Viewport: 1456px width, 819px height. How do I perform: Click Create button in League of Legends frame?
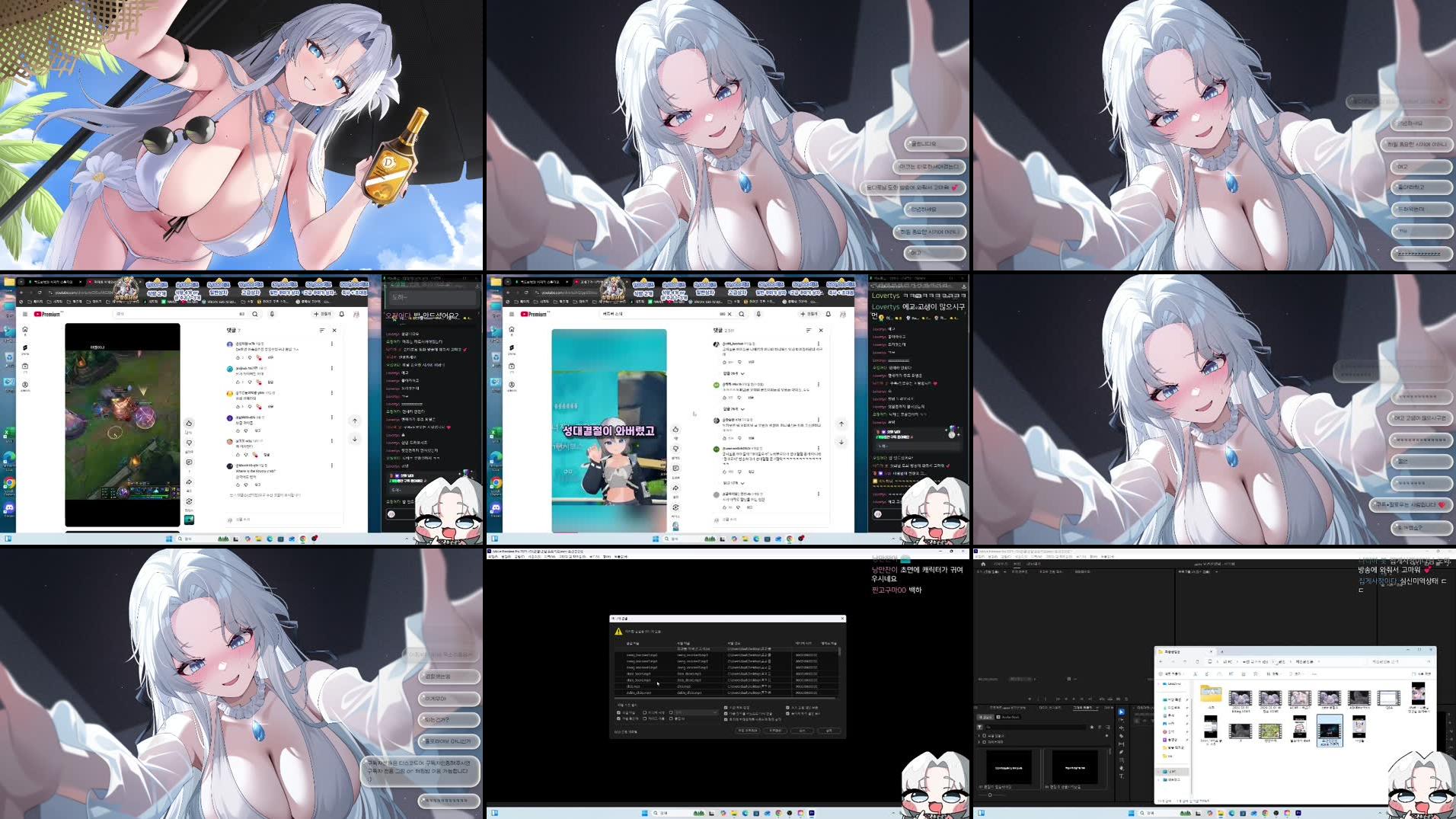322,314
